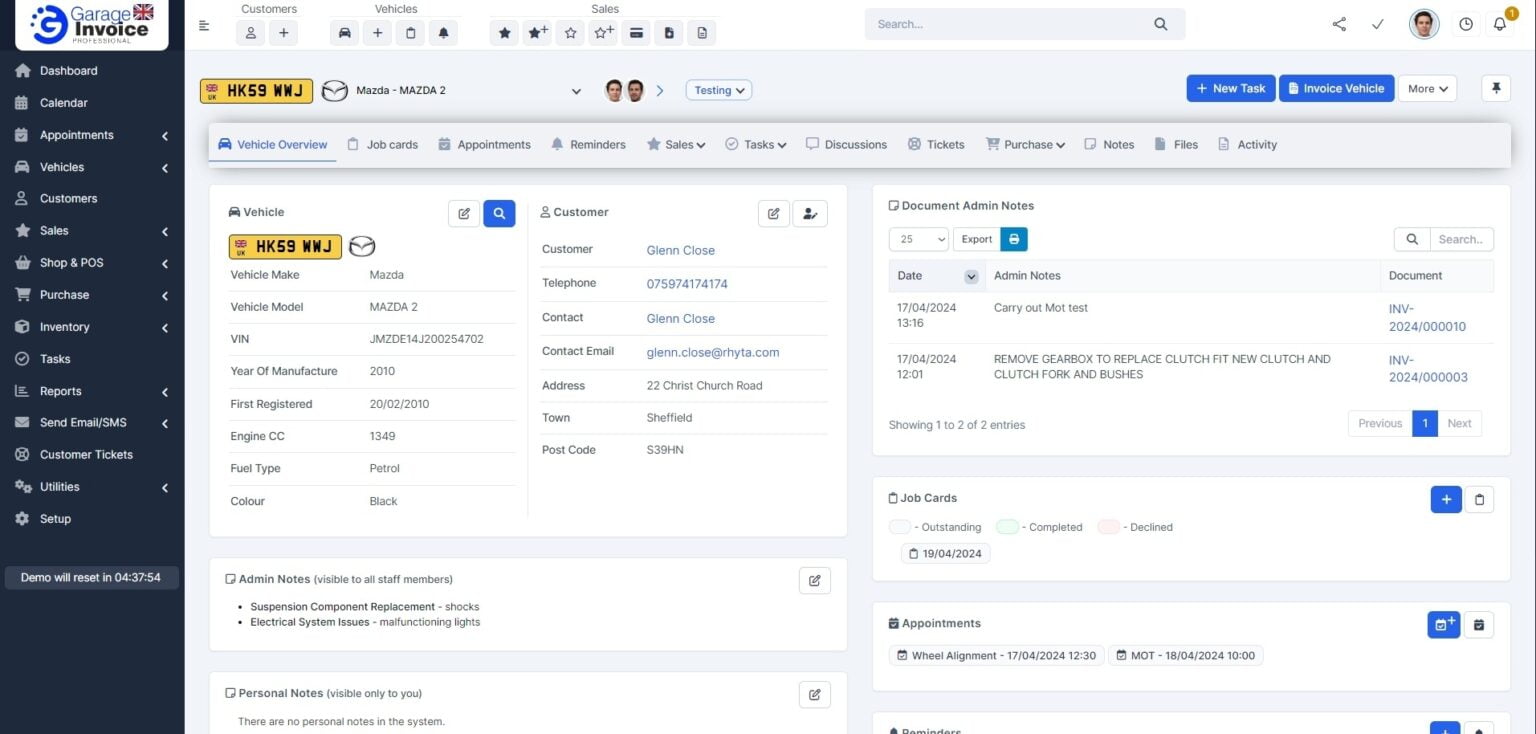Open the notifications bell in header
1536x734 pixels.
coord(1499,25)
